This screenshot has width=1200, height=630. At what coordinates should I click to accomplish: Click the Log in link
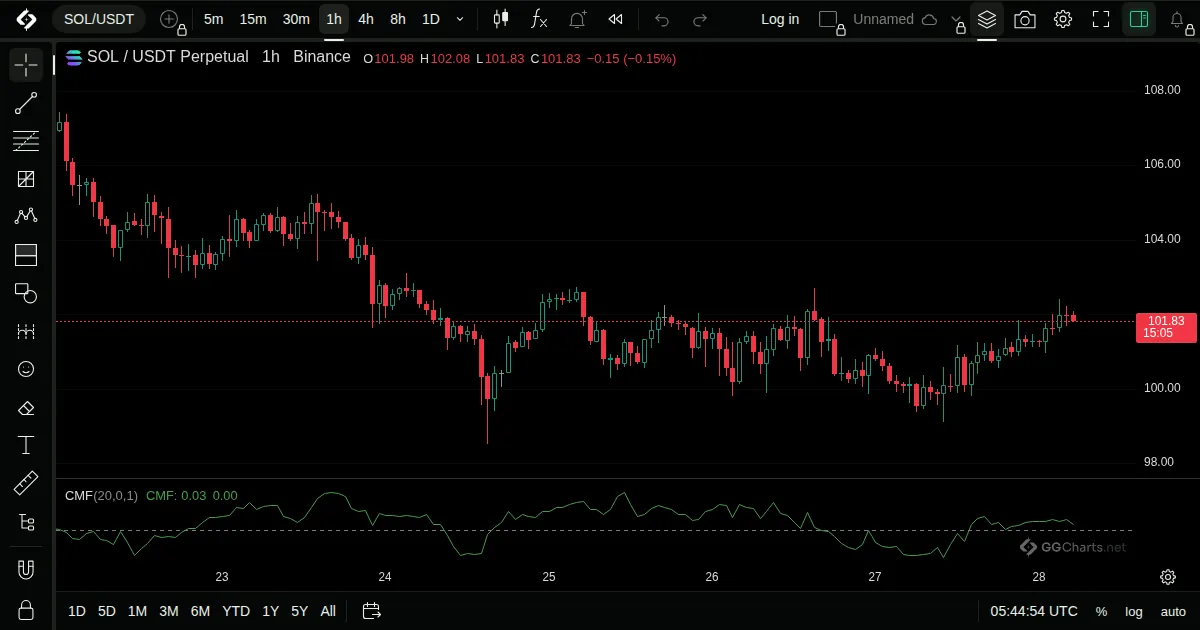[x=780, y=19]
